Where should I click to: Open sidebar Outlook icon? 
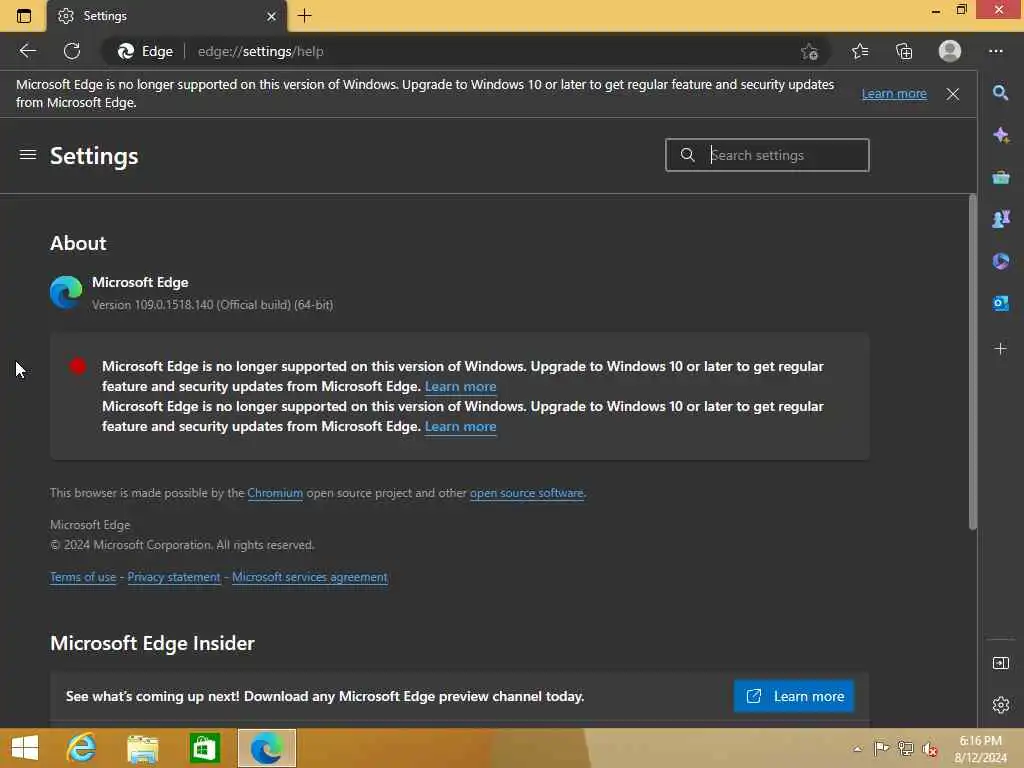[x=1000, y=303]
